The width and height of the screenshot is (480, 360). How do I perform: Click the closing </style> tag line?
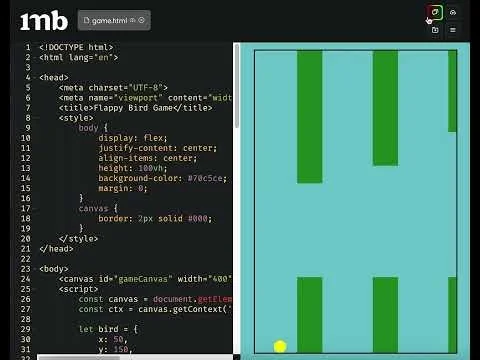79,239
